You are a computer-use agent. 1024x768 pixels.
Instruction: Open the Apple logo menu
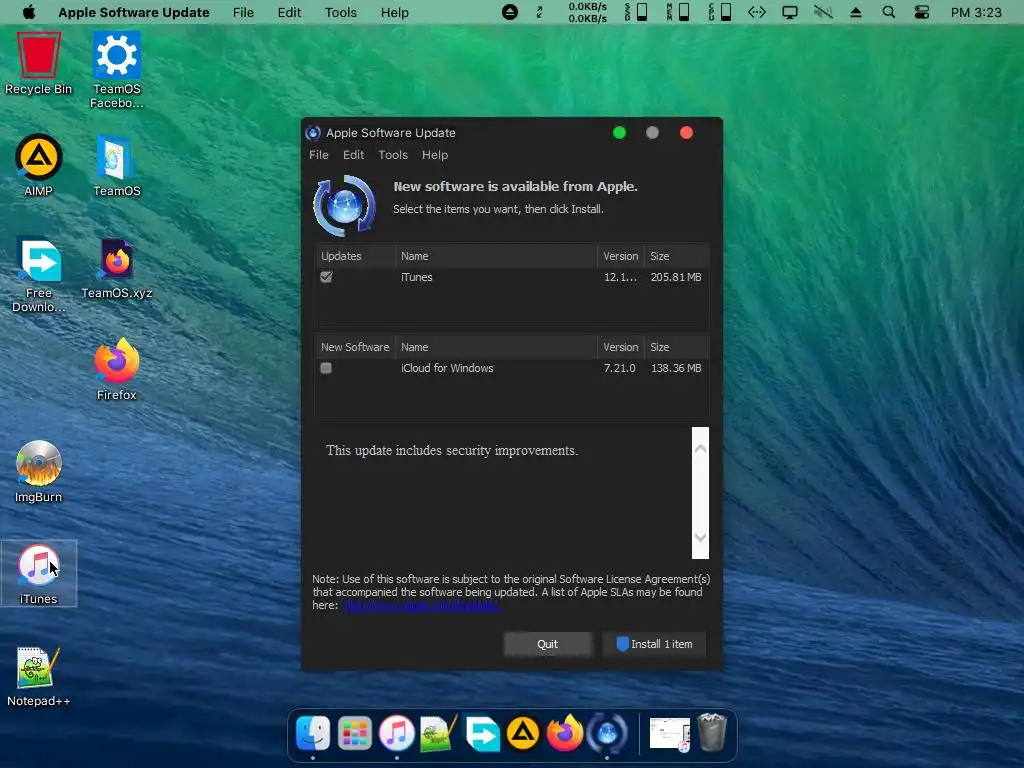coord(29,12)
